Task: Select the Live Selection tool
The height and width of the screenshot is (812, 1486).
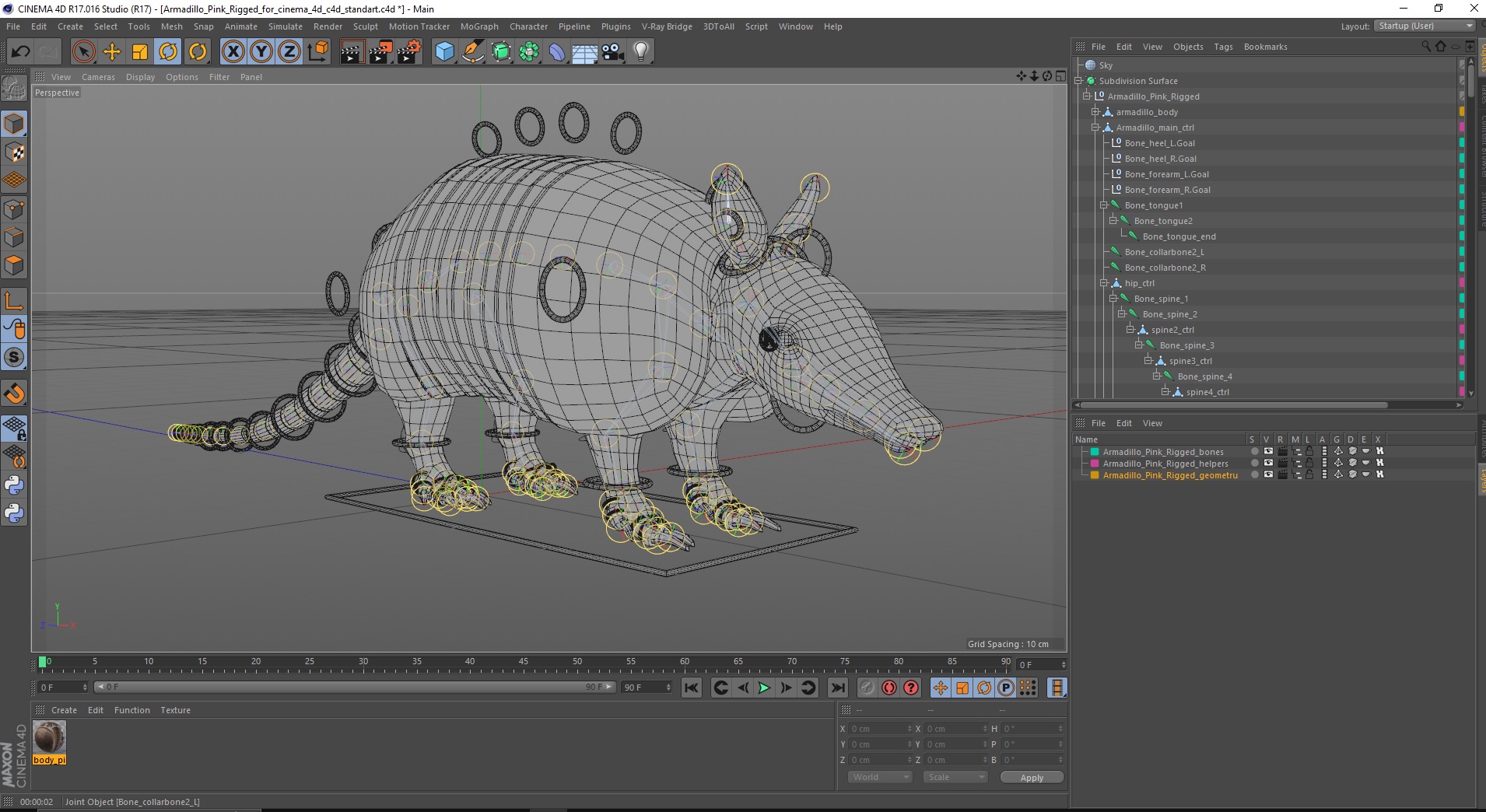Action: tap(83, 52)
